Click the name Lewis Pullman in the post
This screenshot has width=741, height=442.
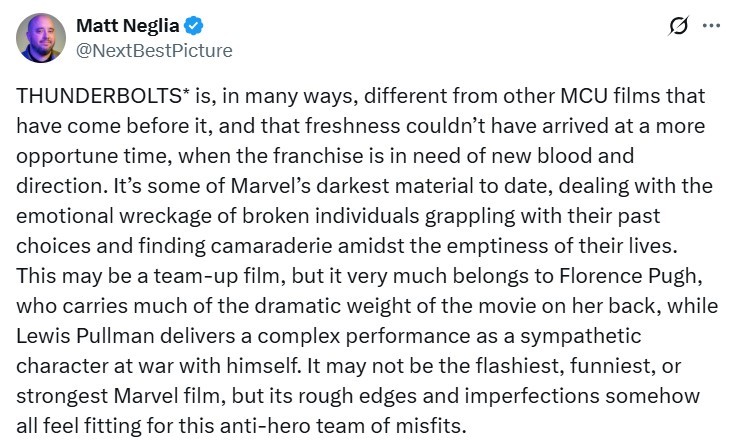[86, 336]
